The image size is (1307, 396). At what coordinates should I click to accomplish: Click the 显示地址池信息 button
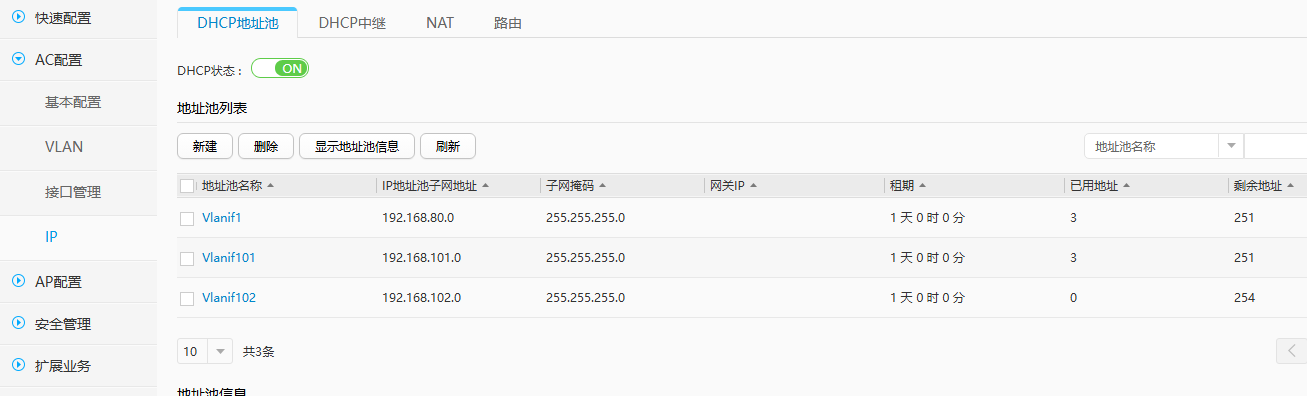click(x=357, y=146)
